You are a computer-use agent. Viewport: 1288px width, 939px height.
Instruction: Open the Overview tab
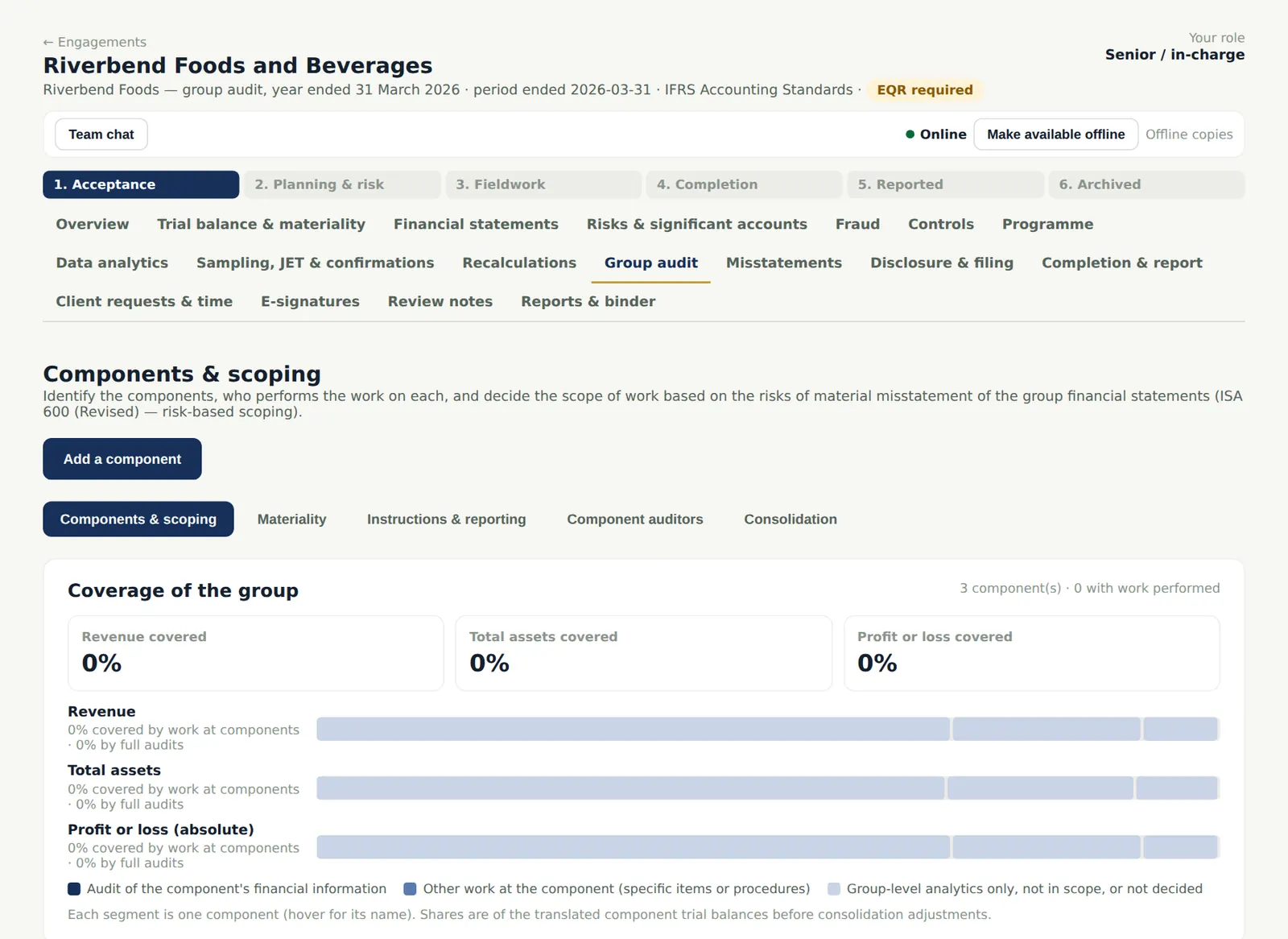[x=93, y=225]
